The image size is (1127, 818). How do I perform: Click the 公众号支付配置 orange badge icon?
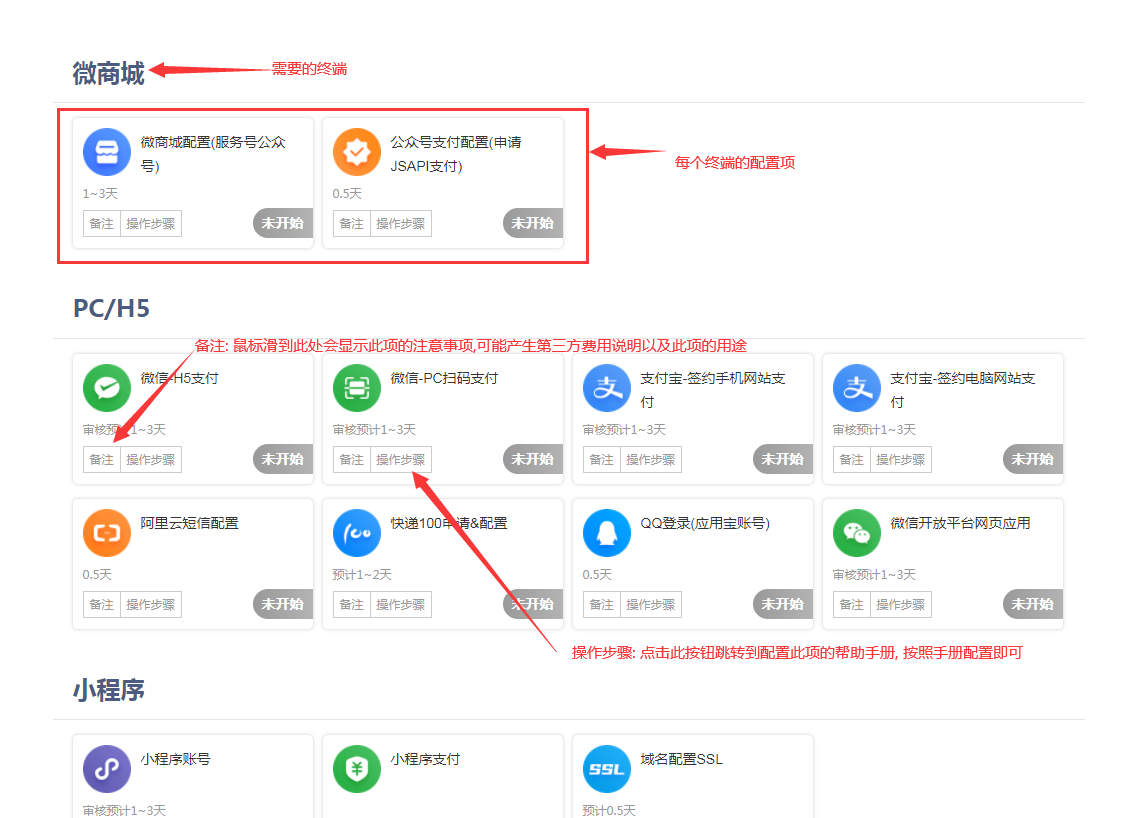pyautogui.click(x=357, y=152)
